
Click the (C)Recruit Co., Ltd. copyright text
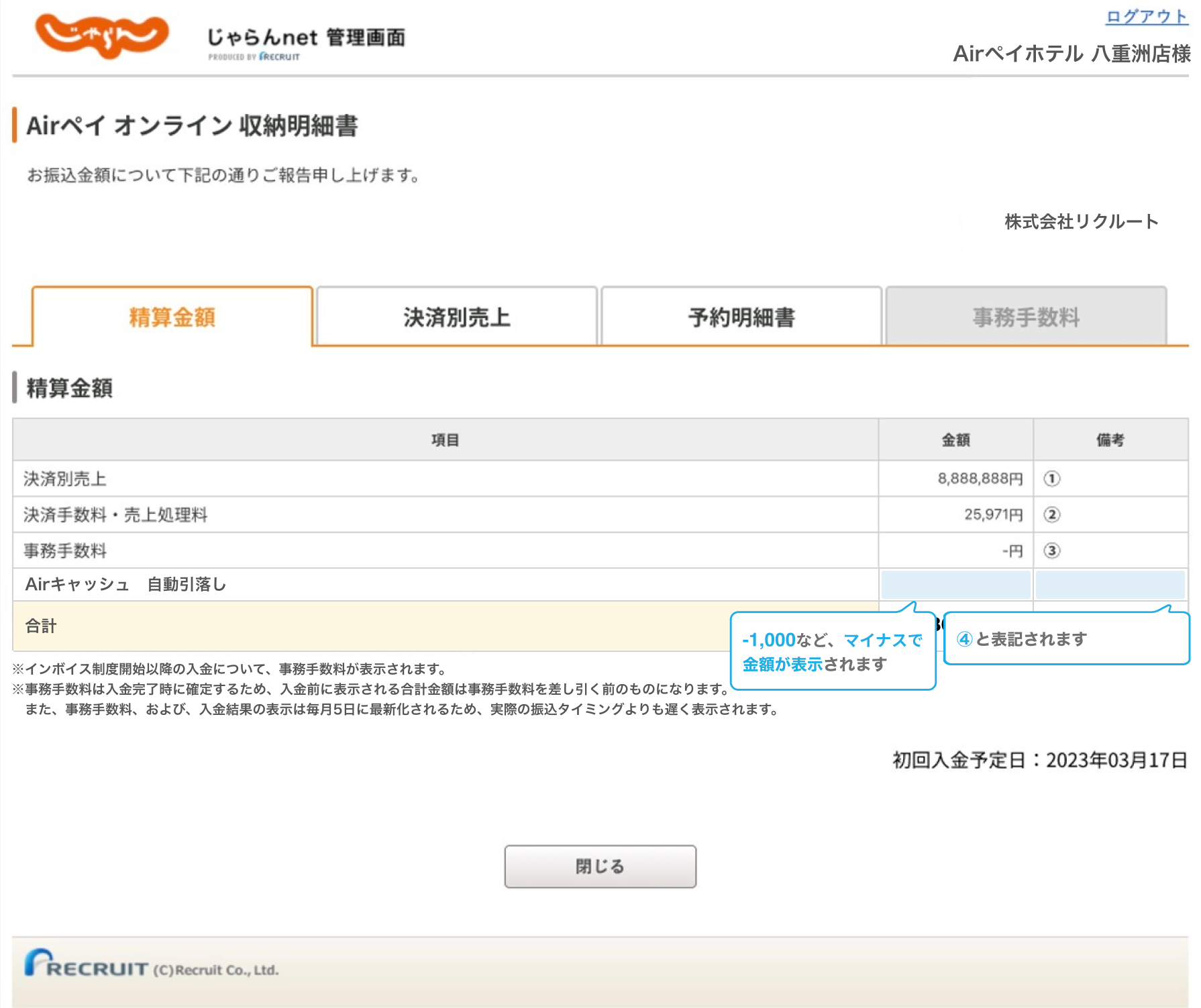216,970
